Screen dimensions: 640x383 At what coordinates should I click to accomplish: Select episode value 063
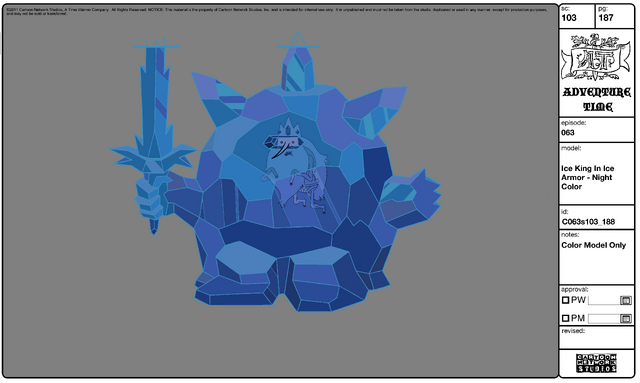coord(568,133)
